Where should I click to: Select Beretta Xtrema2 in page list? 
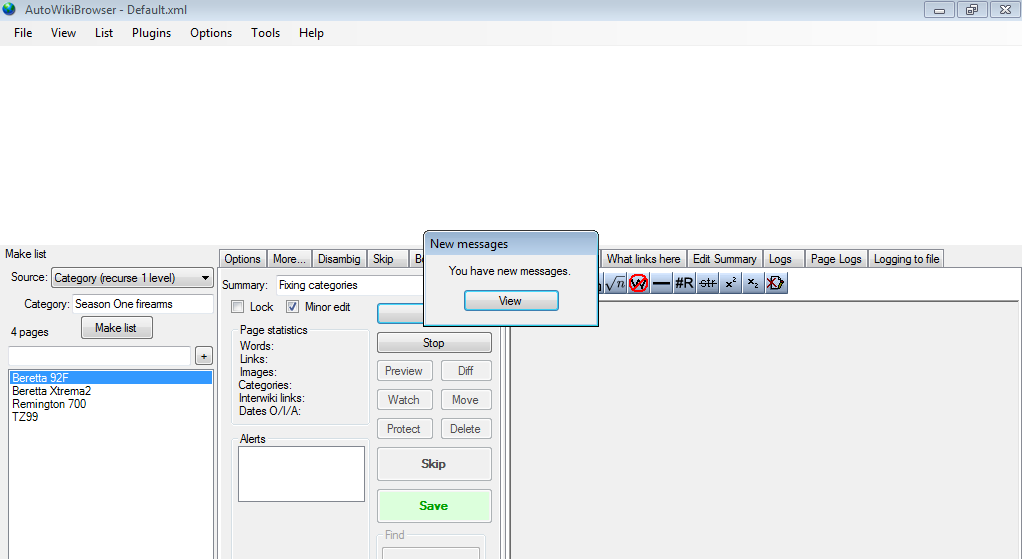(x=111, y=391)
